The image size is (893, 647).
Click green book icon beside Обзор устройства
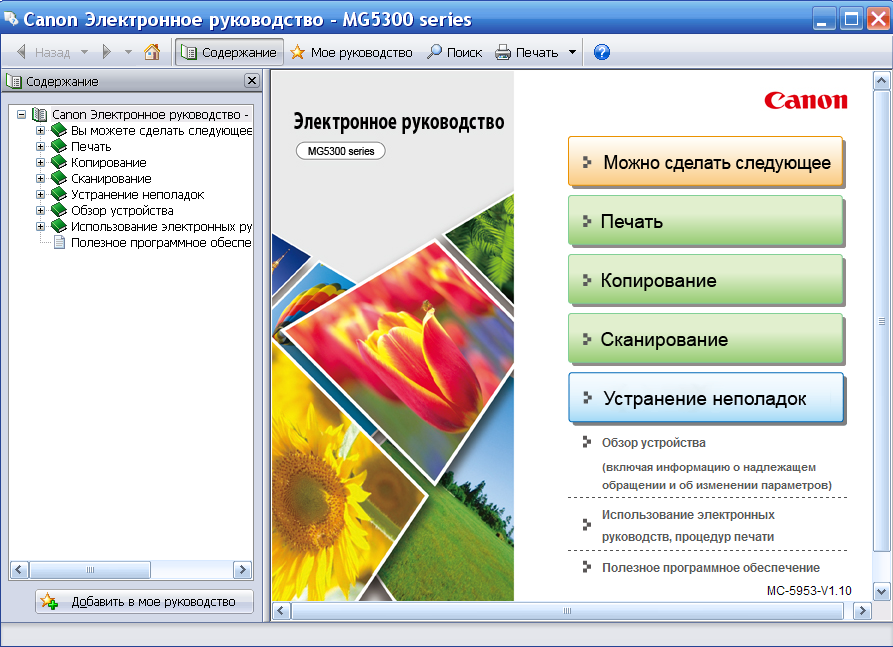point(59,210)
